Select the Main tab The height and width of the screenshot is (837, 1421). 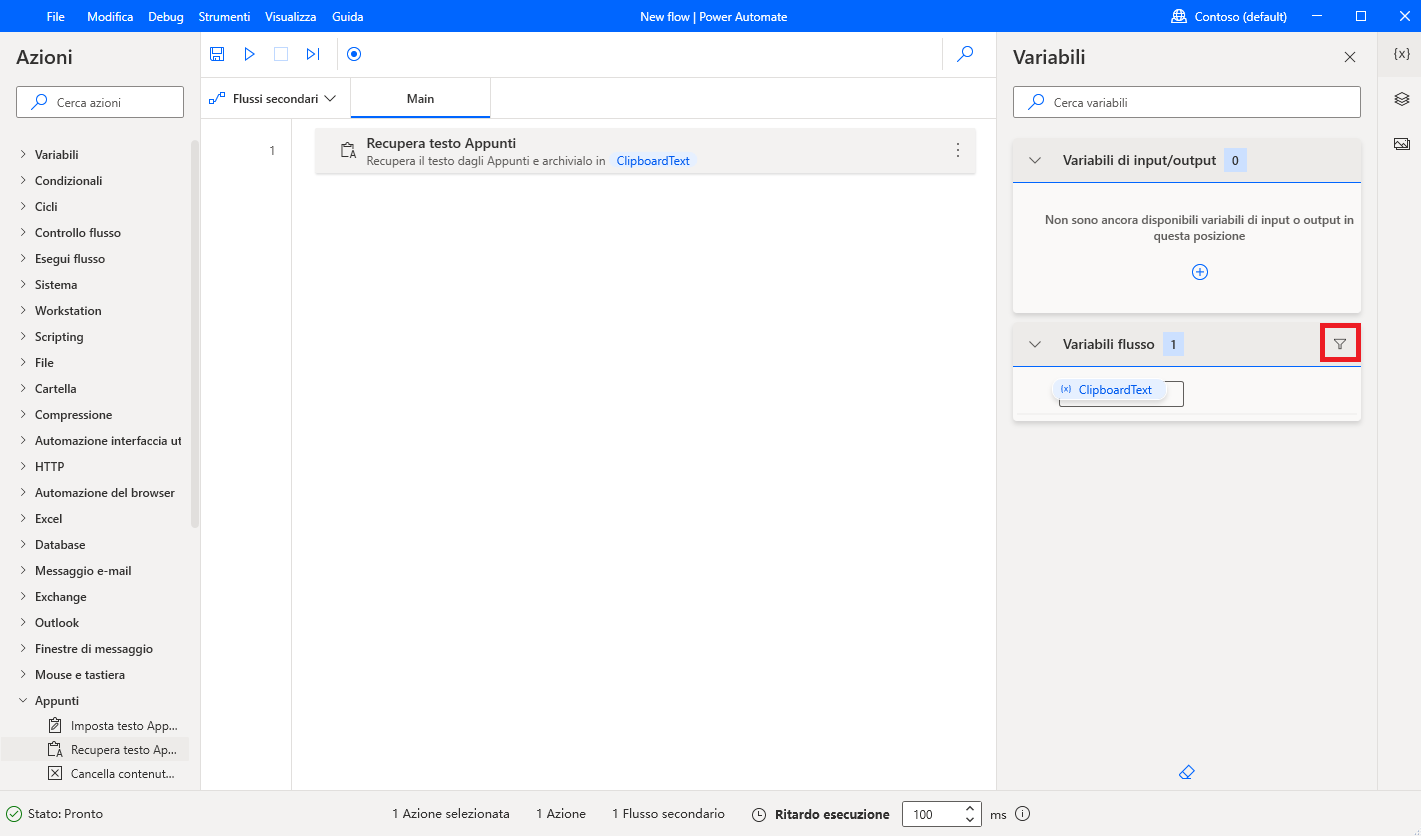point(420,98)
